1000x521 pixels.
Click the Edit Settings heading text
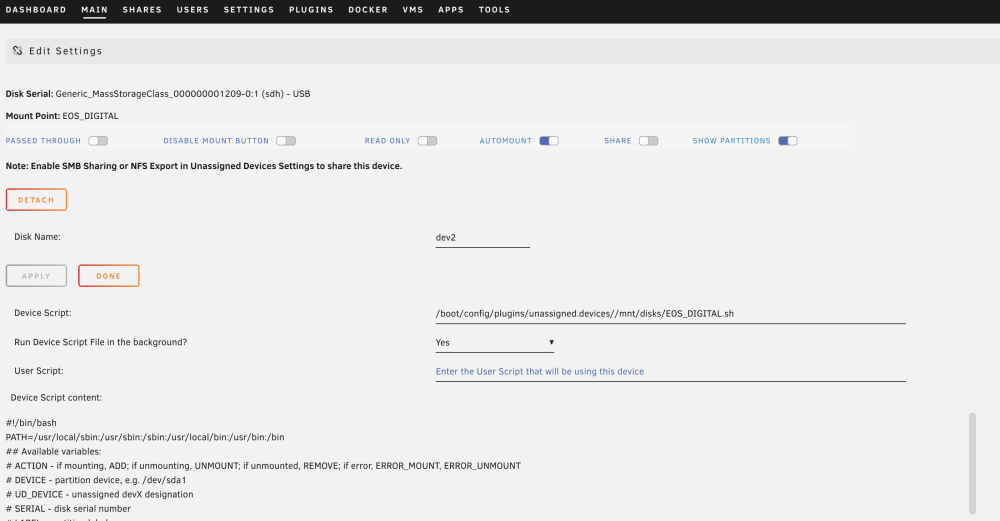coord(66,51)
